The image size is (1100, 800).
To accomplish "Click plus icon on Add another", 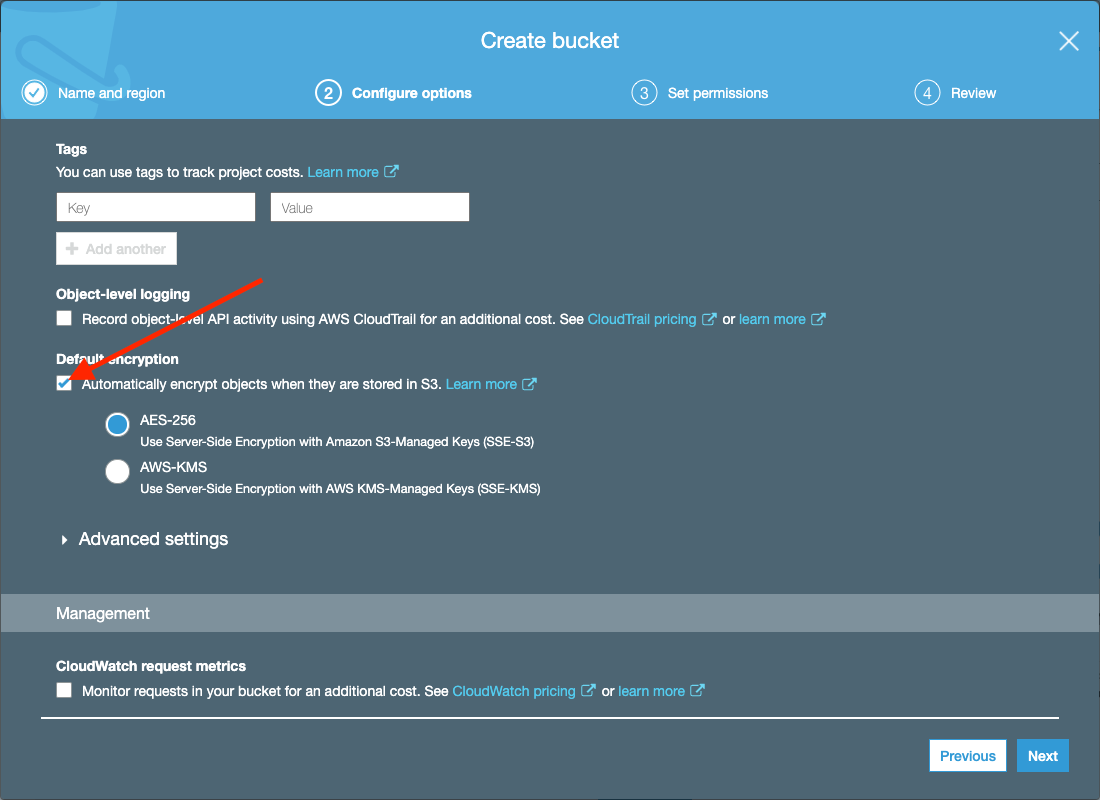I will tap(72, 248).
